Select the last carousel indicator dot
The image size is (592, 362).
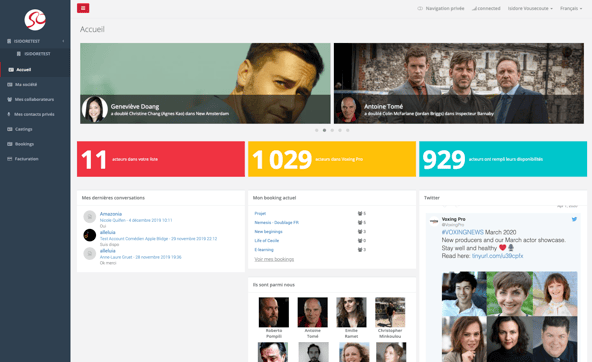348,130
